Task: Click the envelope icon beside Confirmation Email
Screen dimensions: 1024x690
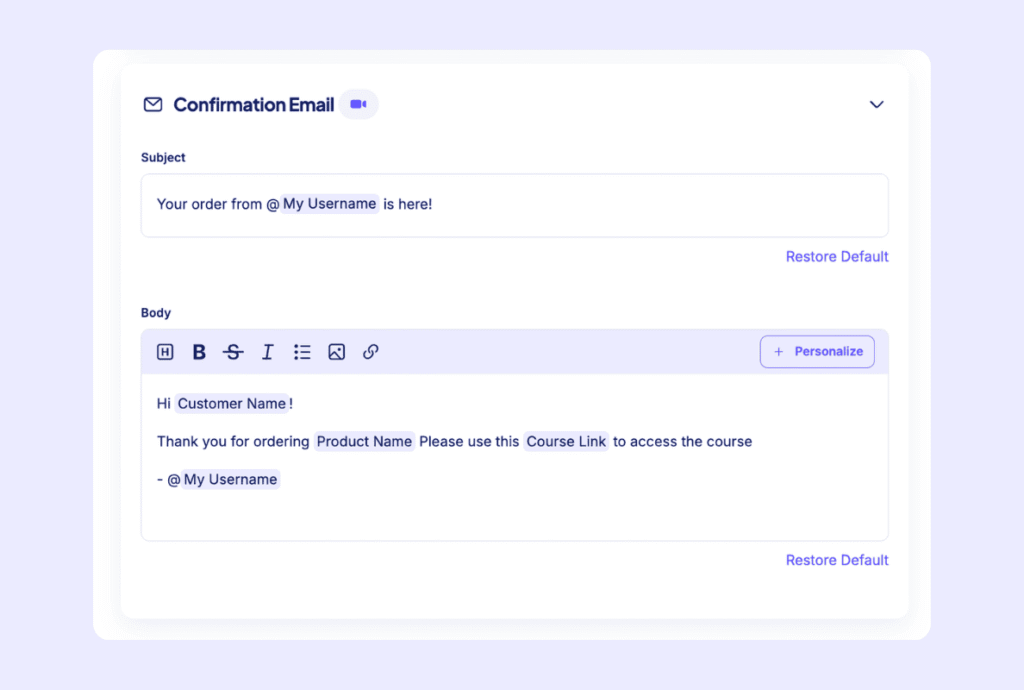Action: pos(153,104)
